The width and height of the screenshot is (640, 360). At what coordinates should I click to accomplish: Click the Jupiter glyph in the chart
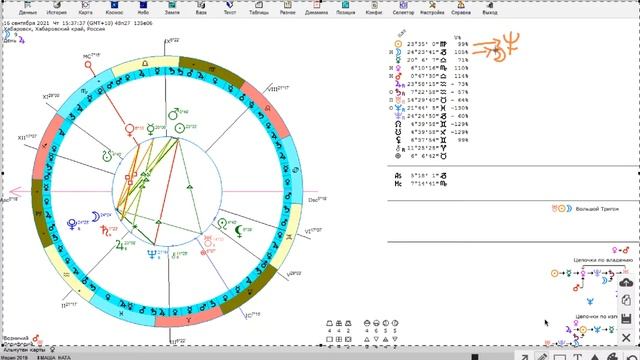120,245
